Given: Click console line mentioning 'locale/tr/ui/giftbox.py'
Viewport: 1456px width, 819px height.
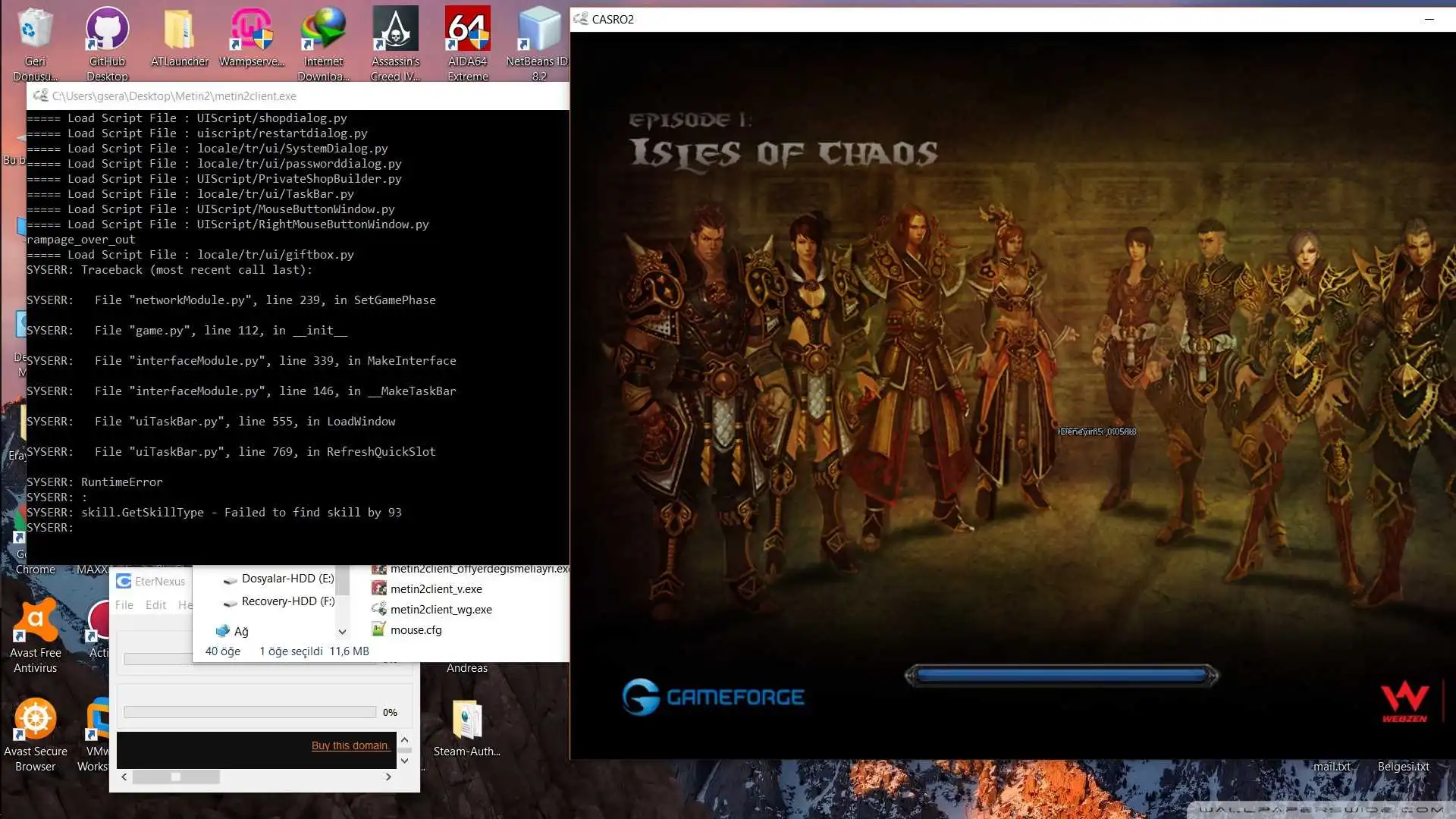Looking at the screenshot, I should [190, 254].
